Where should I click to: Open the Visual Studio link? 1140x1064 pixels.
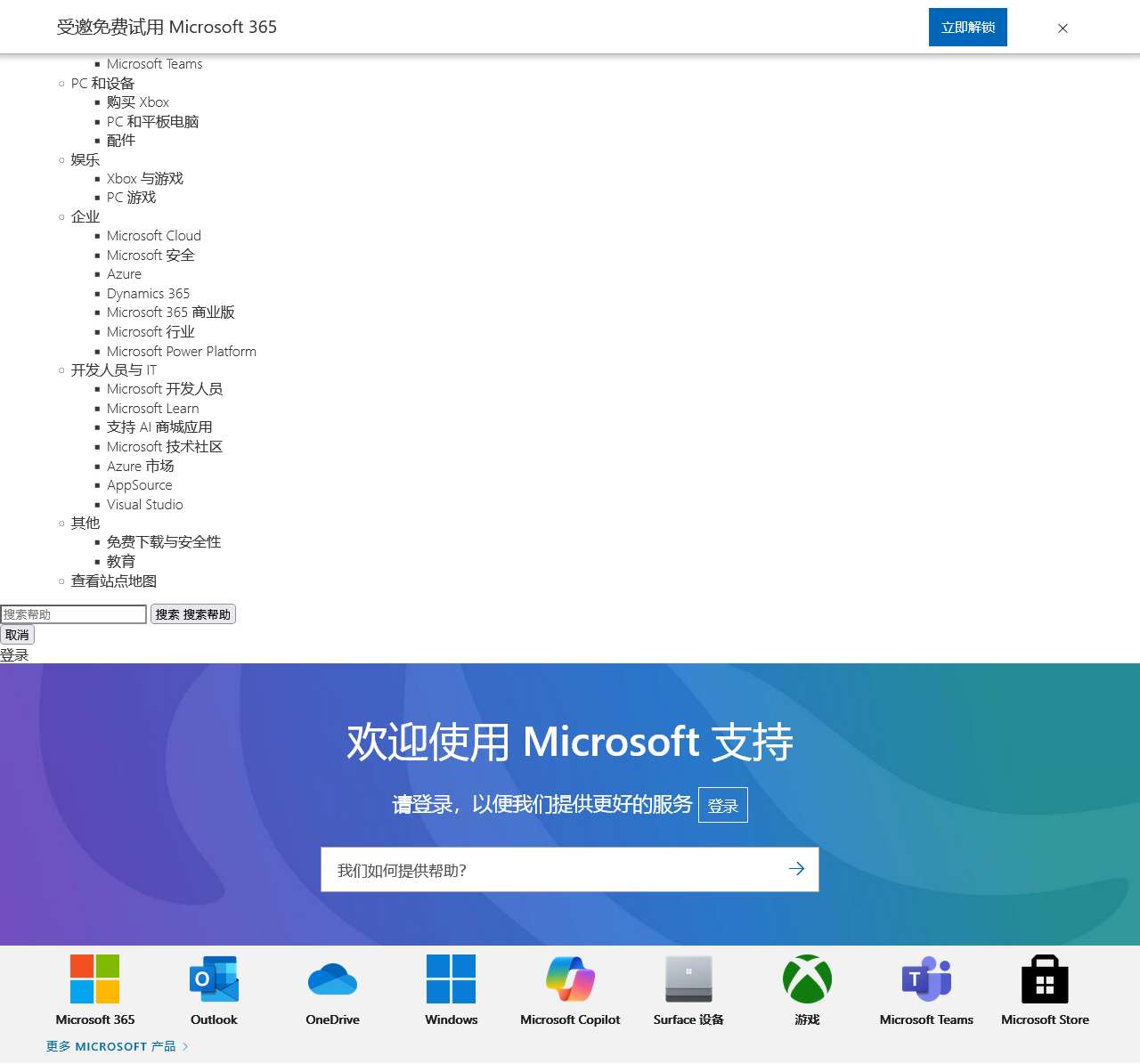pyautogui.click(x=145, y=505)
